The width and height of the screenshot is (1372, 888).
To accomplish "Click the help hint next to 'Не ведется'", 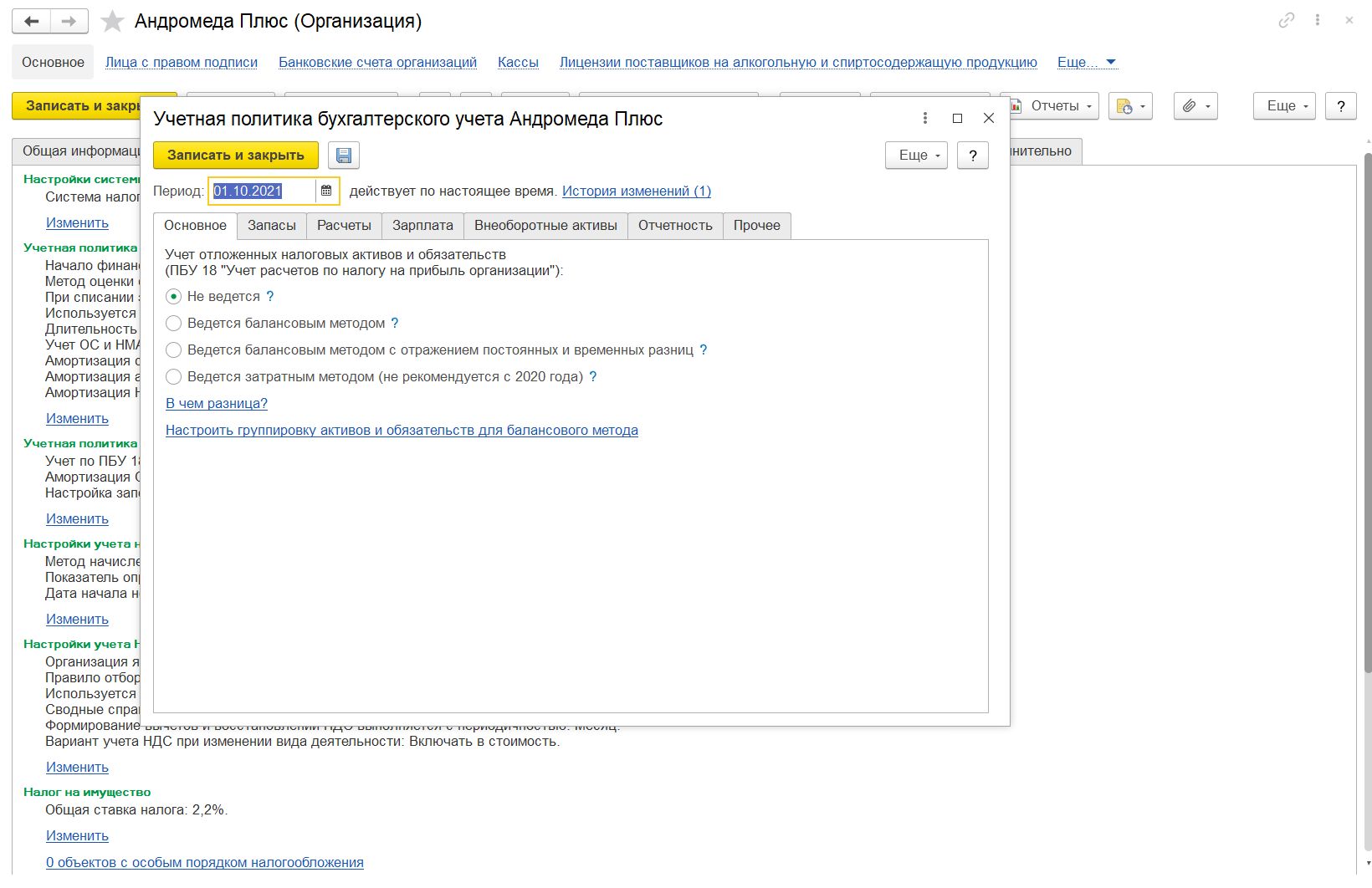I will (x=269, y=297).
